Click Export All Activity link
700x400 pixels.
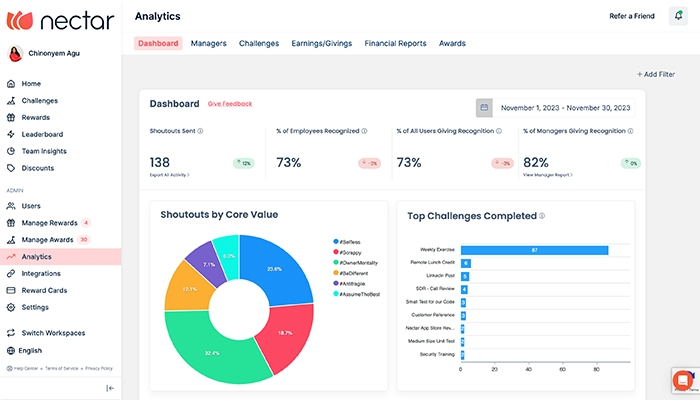coord(170,175)
